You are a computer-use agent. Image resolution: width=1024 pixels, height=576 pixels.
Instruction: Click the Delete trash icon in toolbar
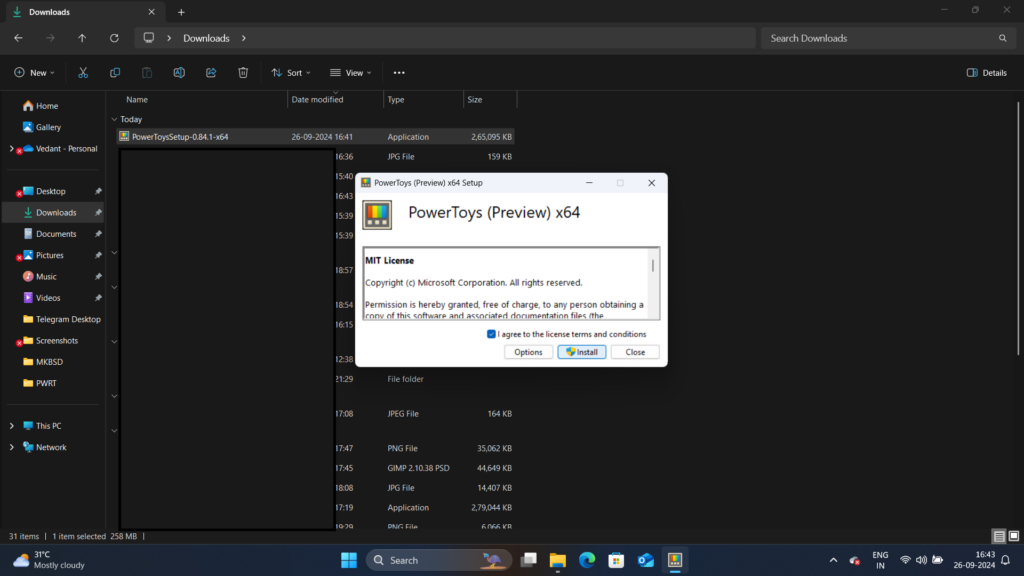coord(243,72)
